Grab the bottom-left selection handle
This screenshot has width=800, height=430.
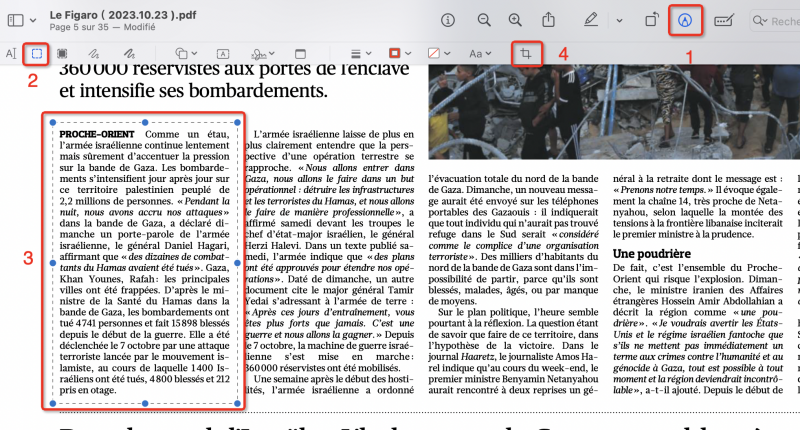[x=53, y=403]
